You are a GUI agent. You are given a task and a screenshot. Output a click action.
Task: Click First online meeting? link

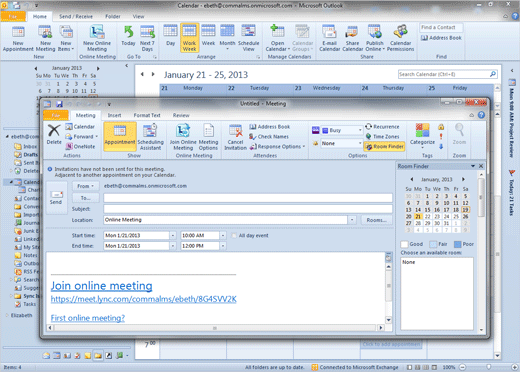click(88, 318)
